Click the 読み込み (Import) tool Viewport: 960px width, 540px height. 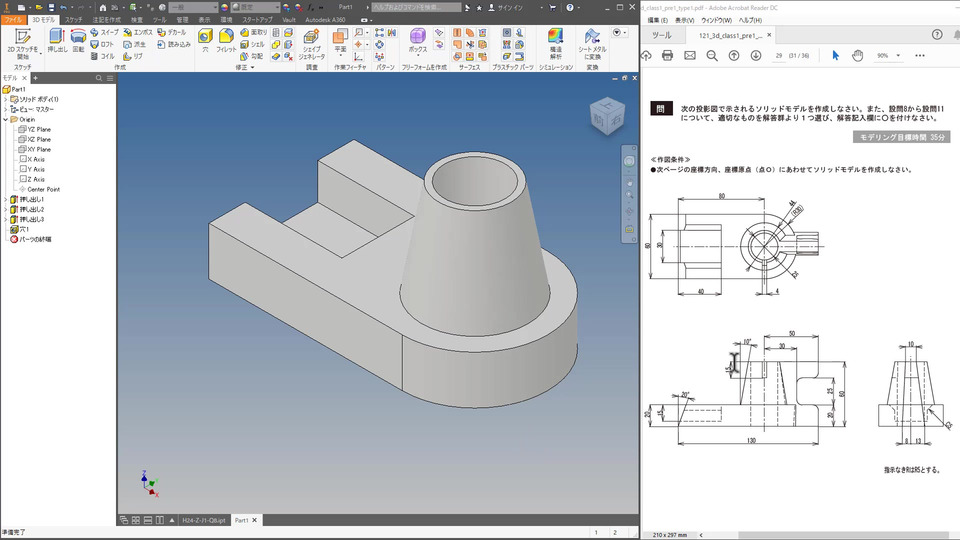coord(174,44)
